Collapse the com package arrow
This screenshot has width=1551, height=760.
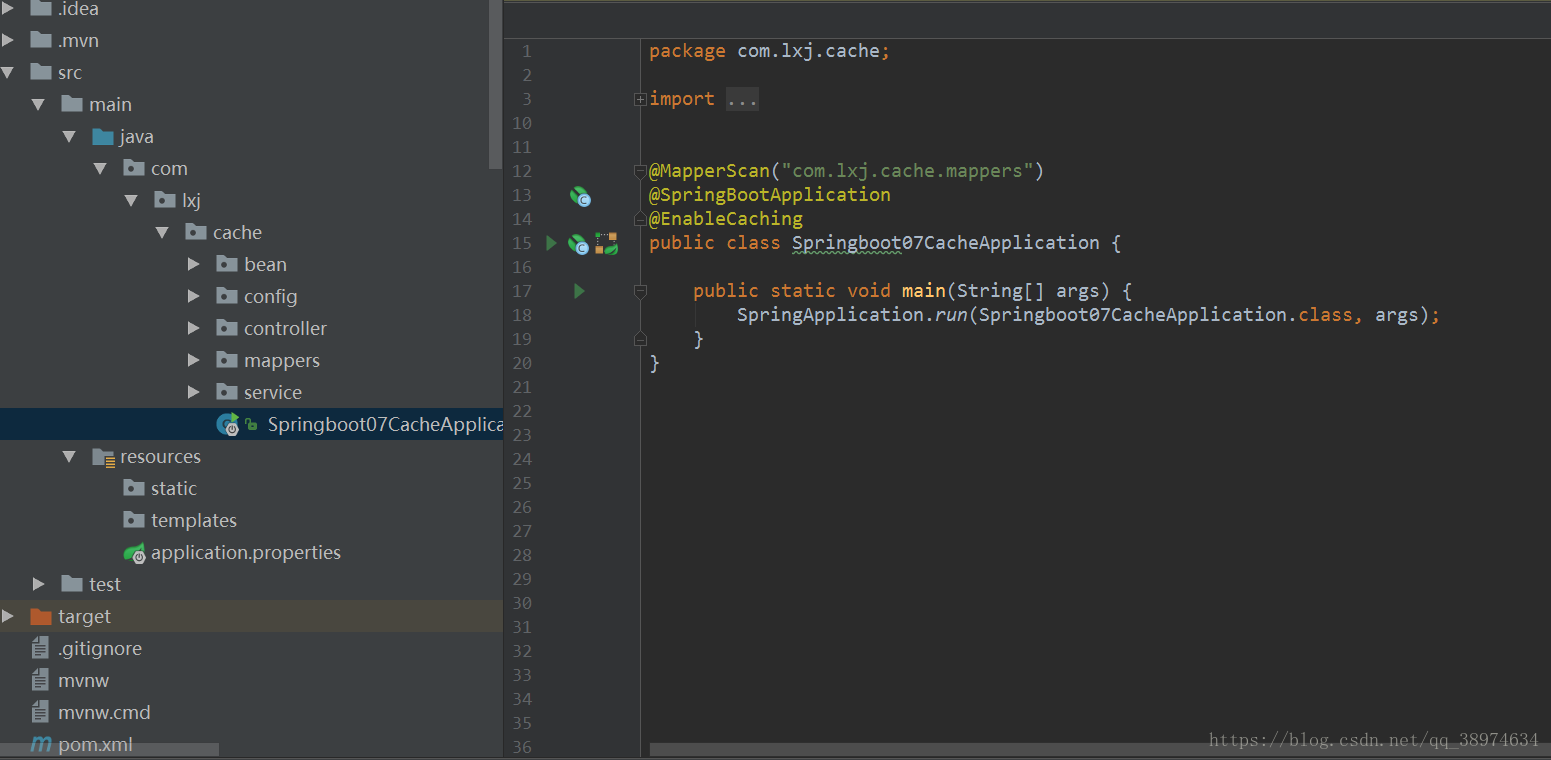pos(100,168)
